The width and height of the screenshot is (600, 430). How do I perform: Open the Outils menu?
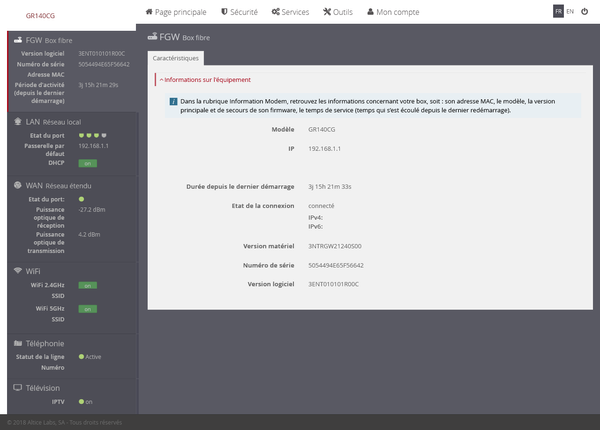339,12
